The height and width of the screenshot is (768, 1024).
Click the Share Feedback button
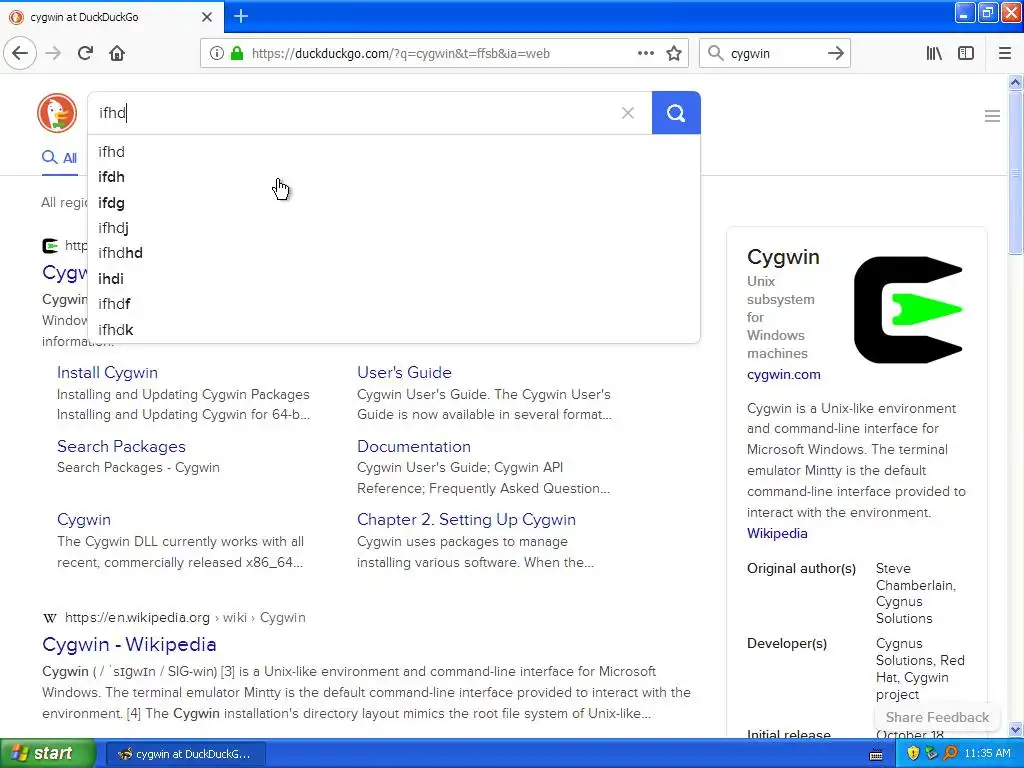[x=937, y=718]
